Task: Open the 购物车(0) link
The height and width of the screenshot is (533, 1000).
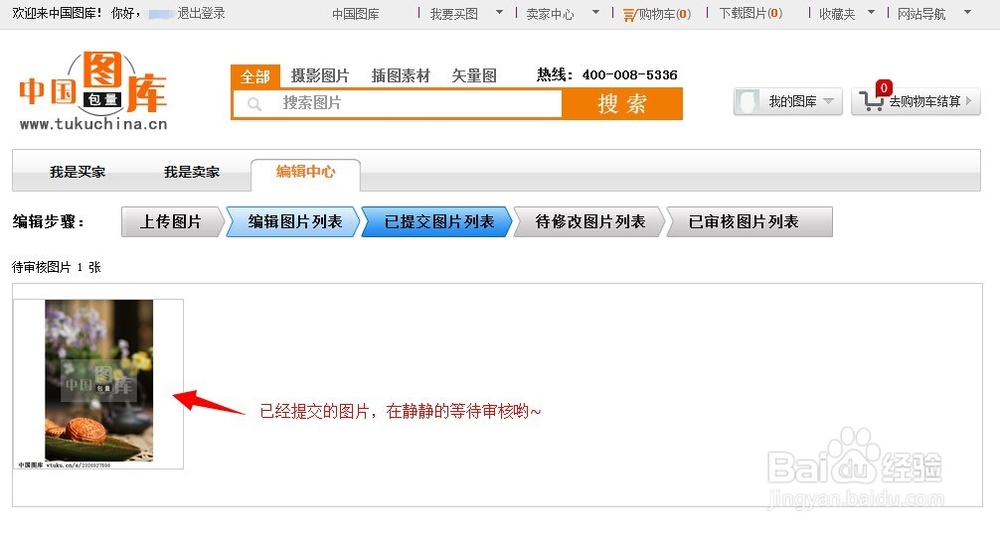Action: 665,13
